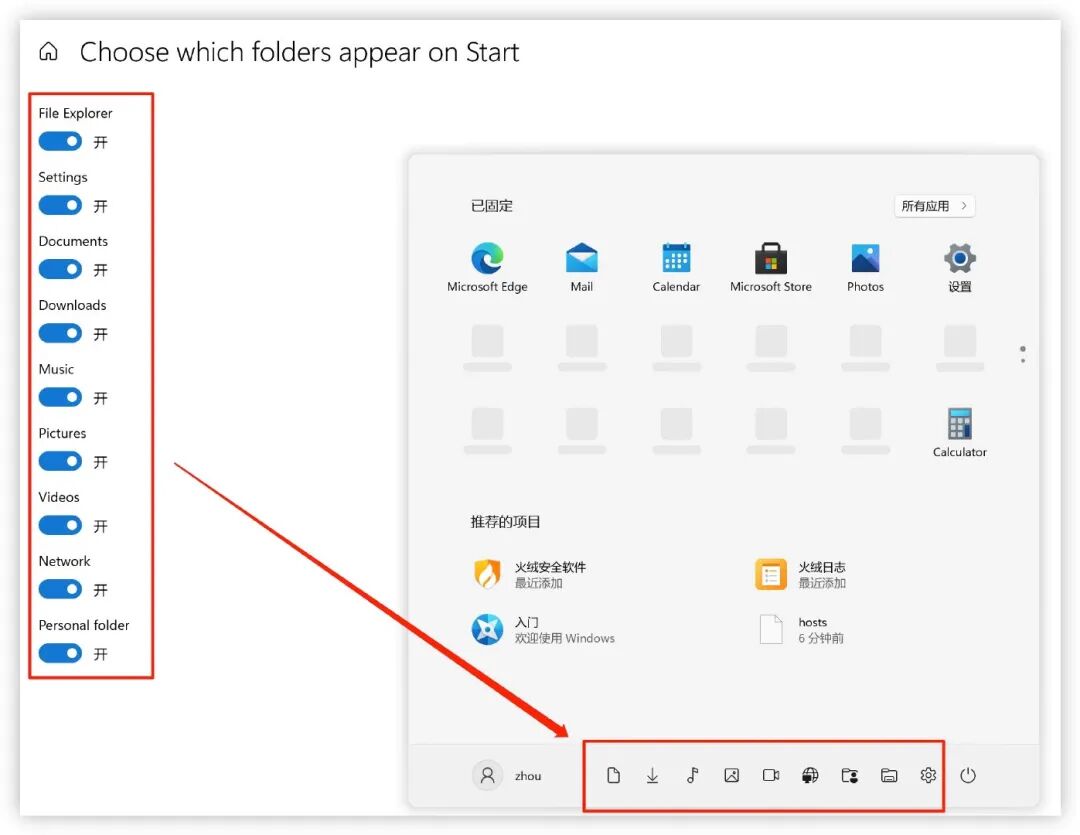
Task: Click the pinned apps page dots
Action: (x=1023, y=354)
